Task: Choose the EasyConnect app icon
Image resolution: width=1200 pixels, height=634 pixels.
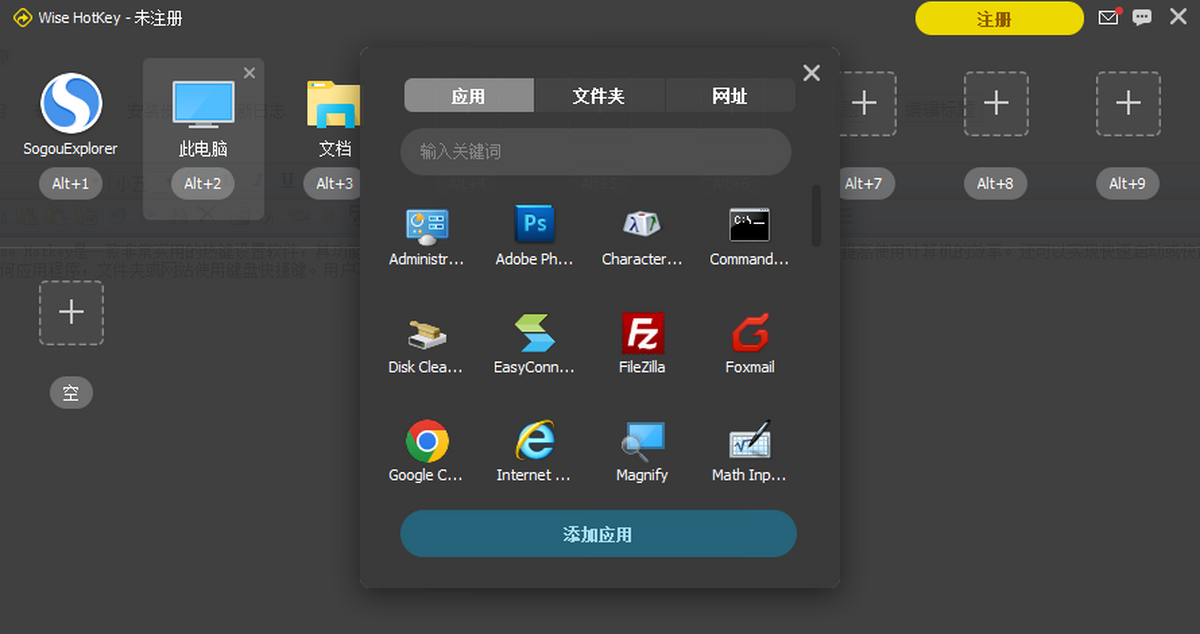Action: click(534, 333)
